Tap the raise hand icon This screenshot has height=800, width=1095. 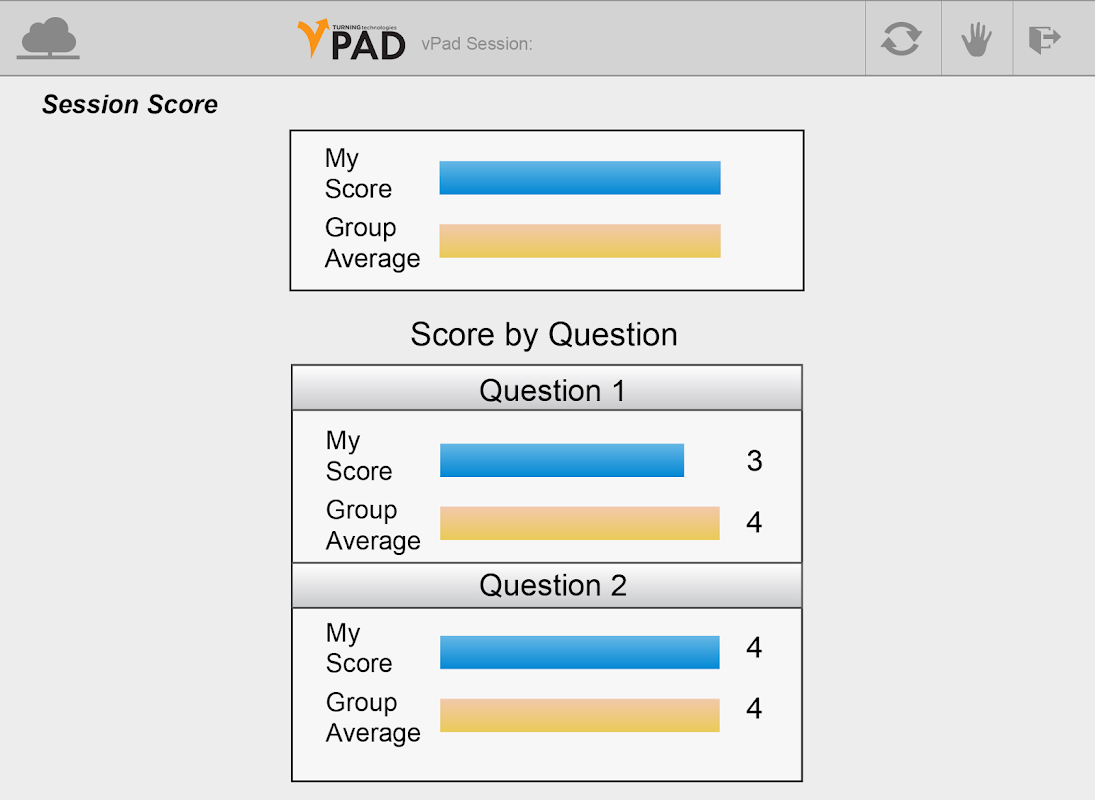point(976,40)
